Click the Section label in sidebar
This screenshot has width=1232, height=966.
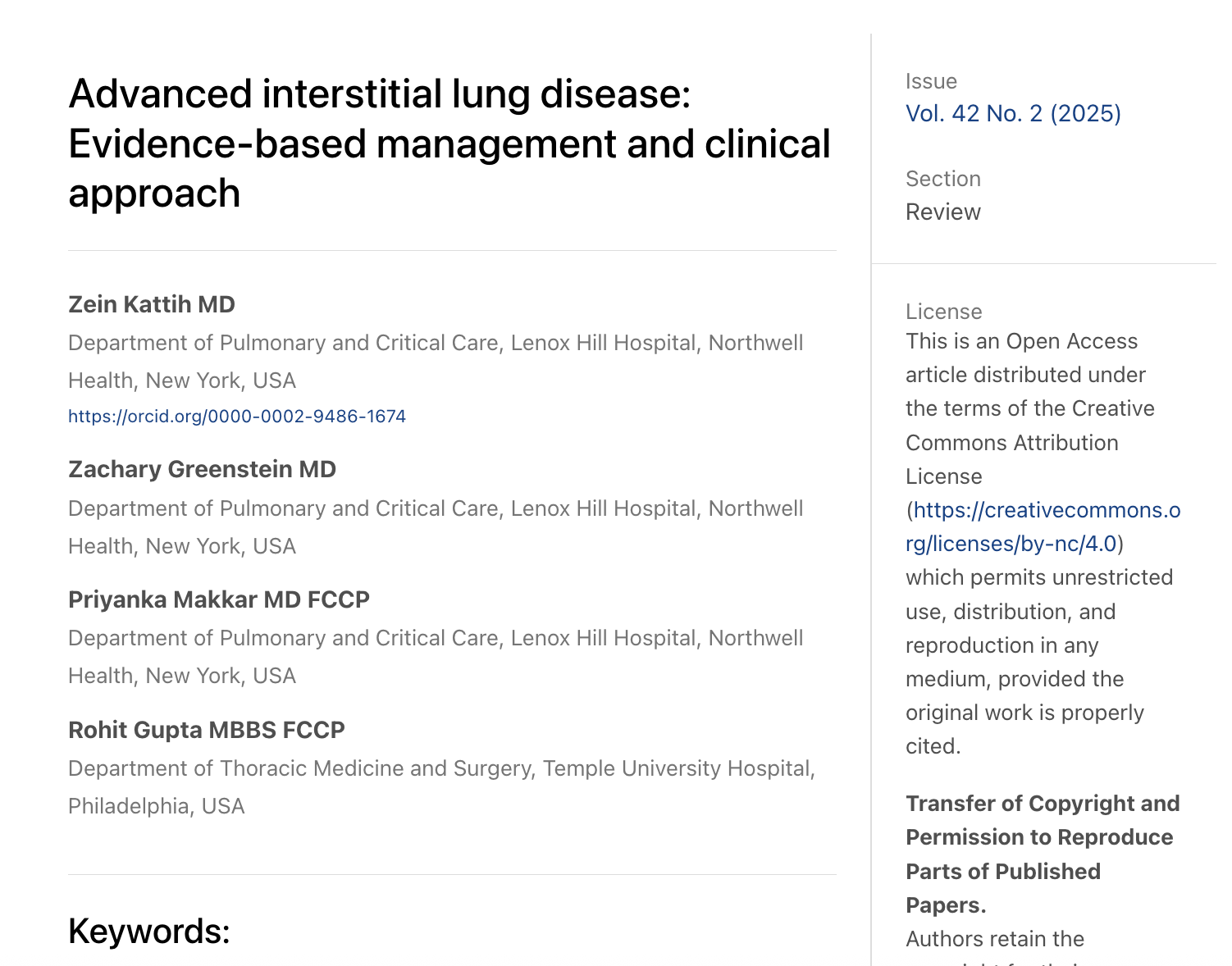coord(942,179)
